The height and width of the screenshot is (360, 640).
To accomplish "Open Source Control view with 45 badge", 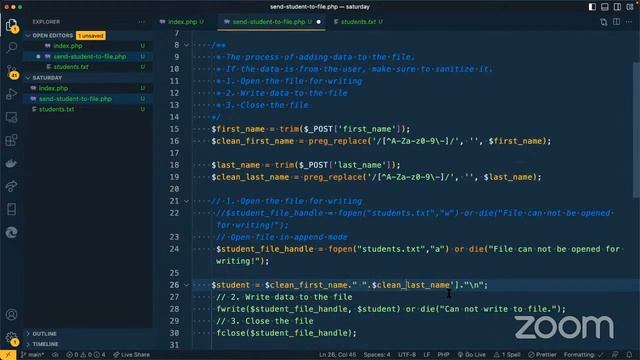I will tap(11, 71).
